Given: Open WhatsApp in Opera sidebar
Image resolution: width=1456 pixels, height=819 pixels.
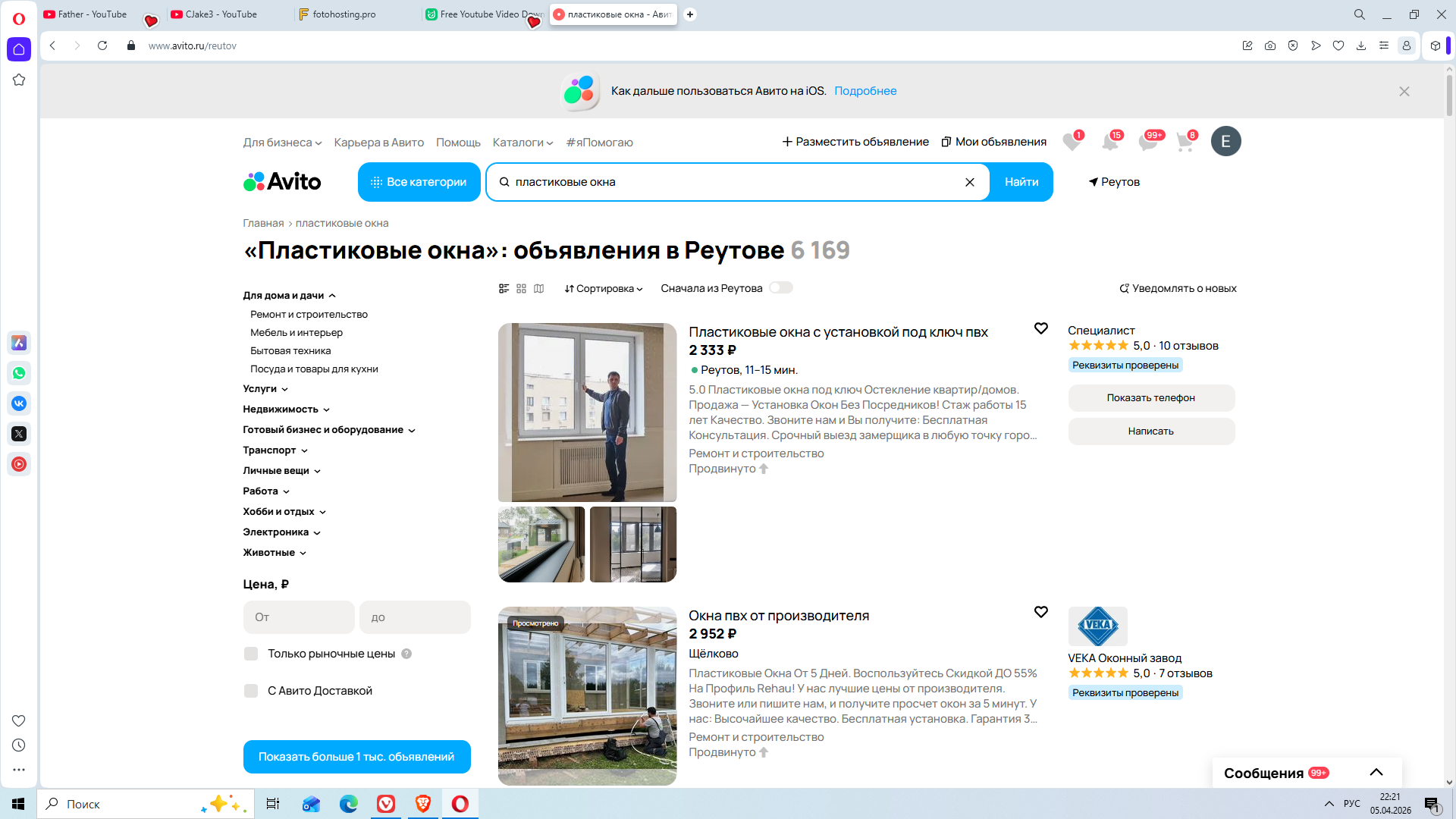Looking at the screenshot, I should click(x=19, y=373).
